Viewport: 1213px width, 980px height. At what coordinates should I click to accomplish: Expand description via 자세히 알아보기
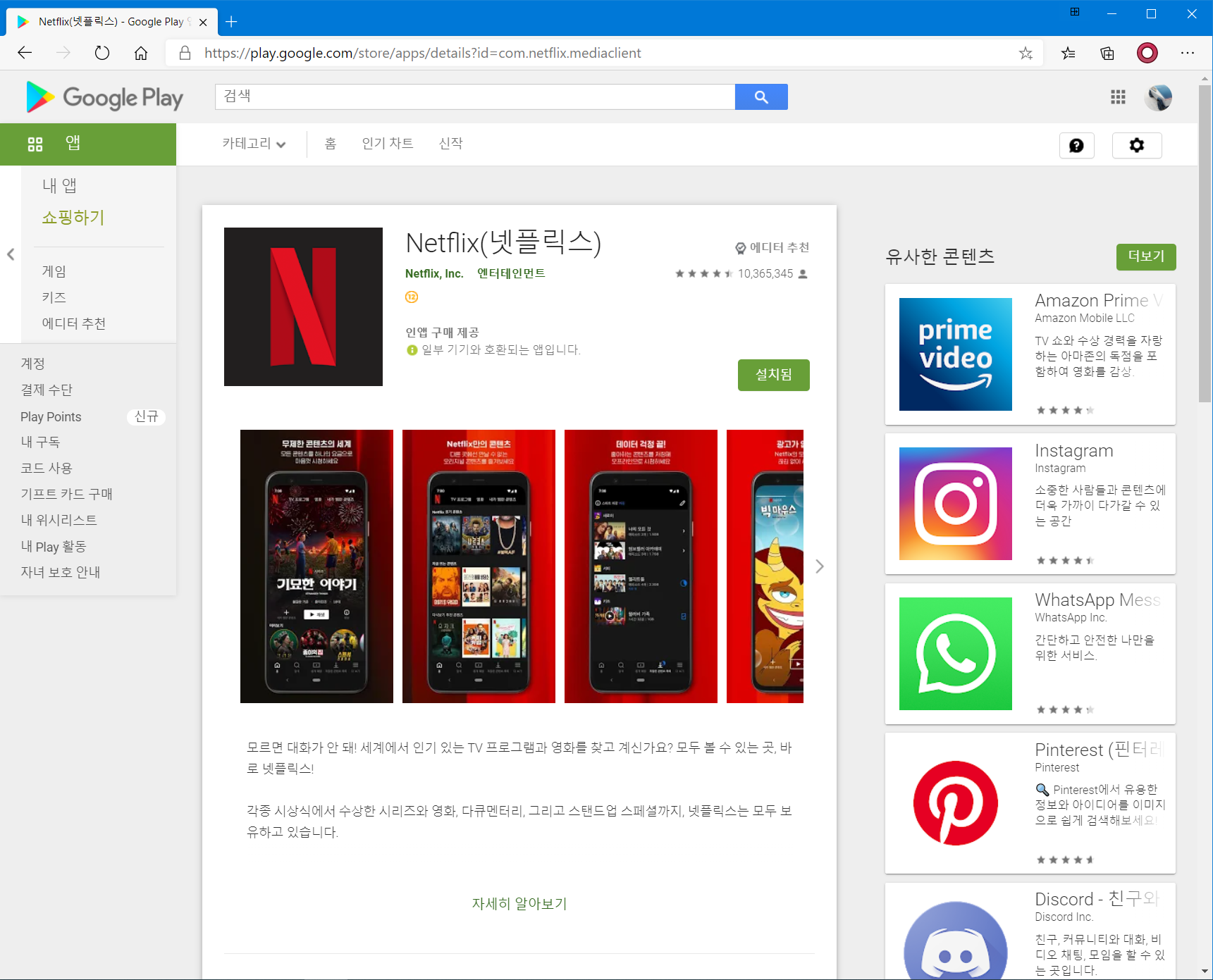coord(519,903)
